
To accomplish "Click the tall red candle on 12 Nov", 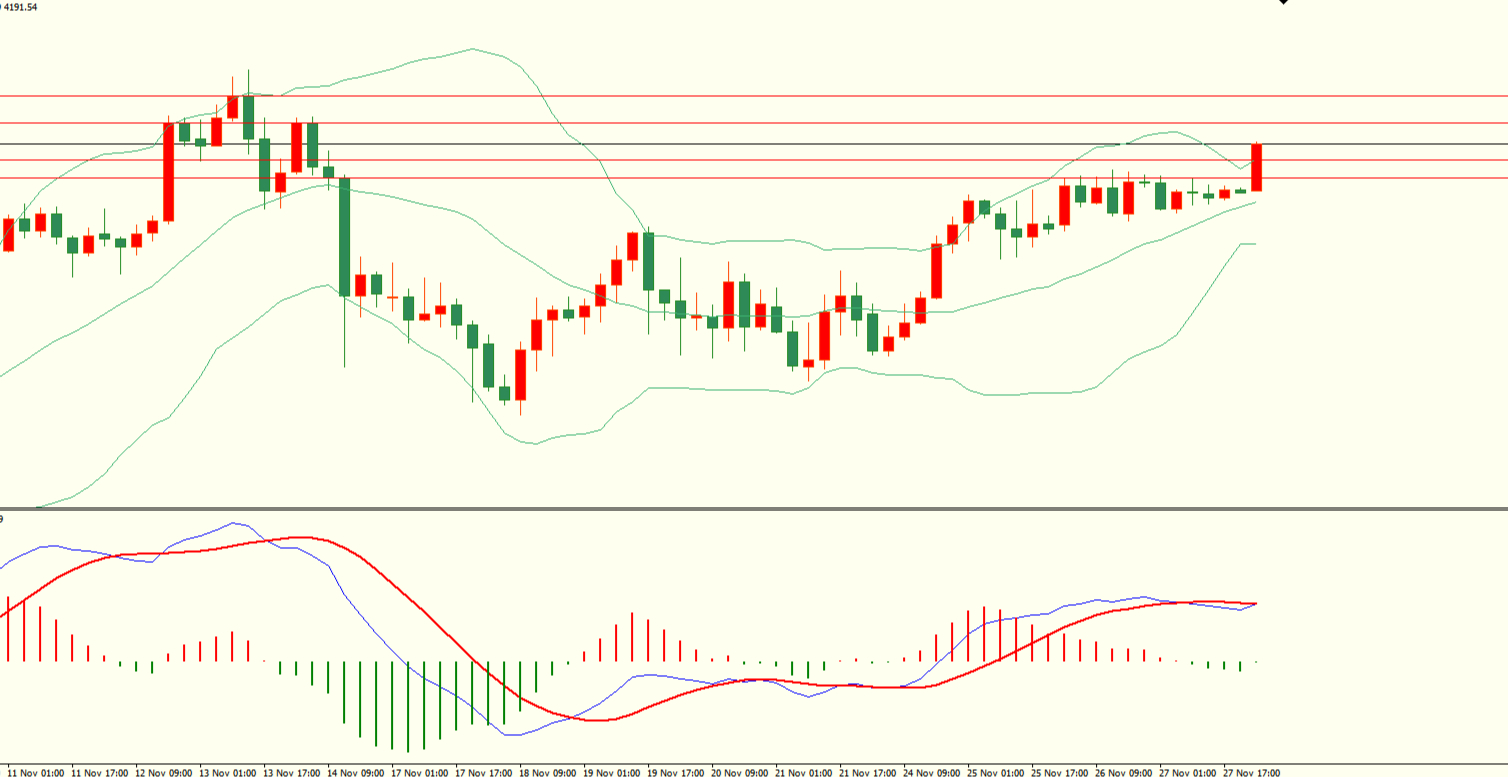I will pos(168,172).
